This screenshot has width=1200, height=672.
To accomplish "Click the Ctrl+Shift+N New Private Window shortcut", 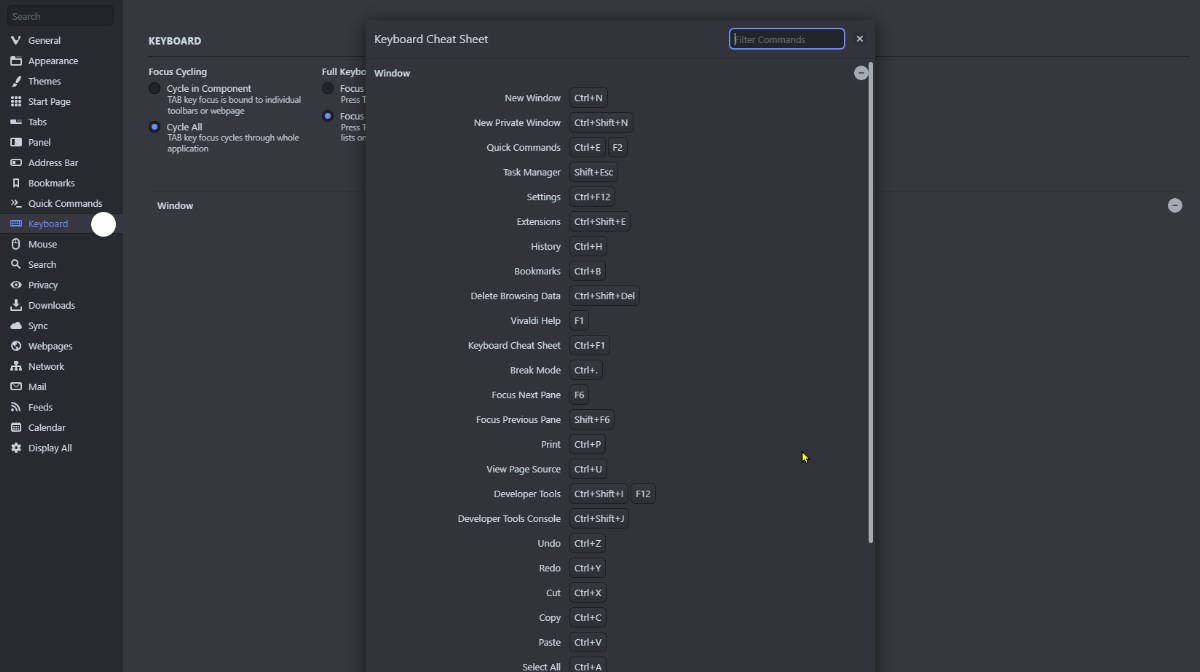I will (601, 123).
